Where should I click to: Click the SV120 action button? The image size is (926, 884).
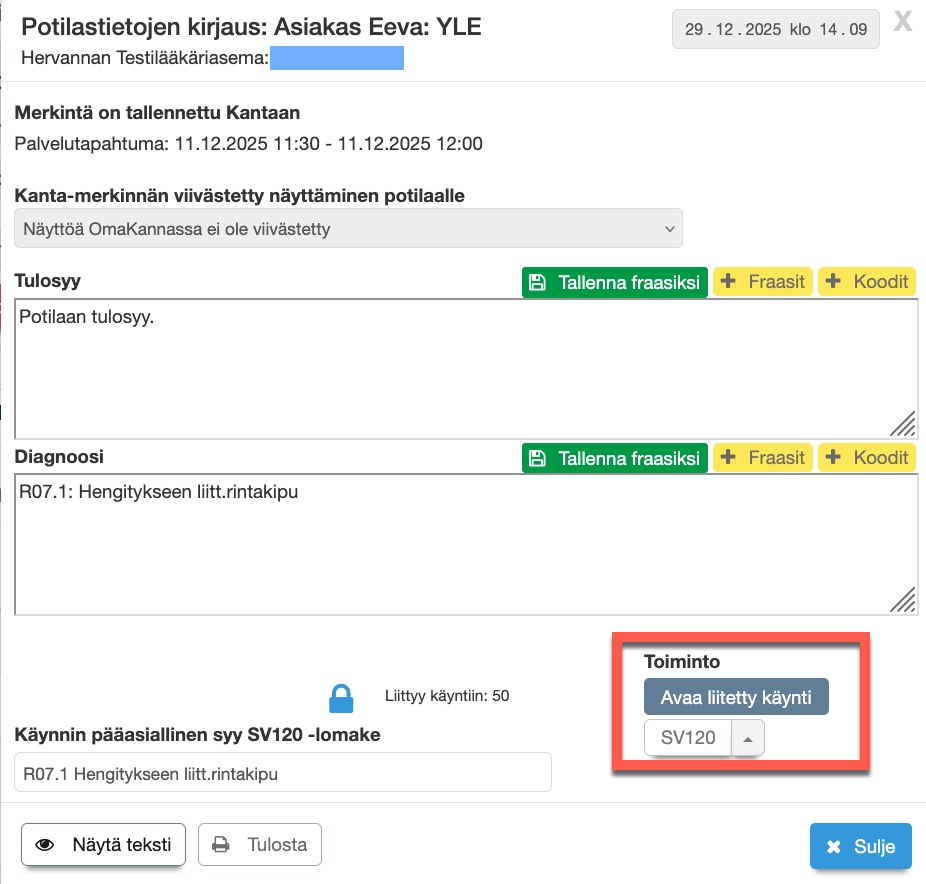point(689,739)
